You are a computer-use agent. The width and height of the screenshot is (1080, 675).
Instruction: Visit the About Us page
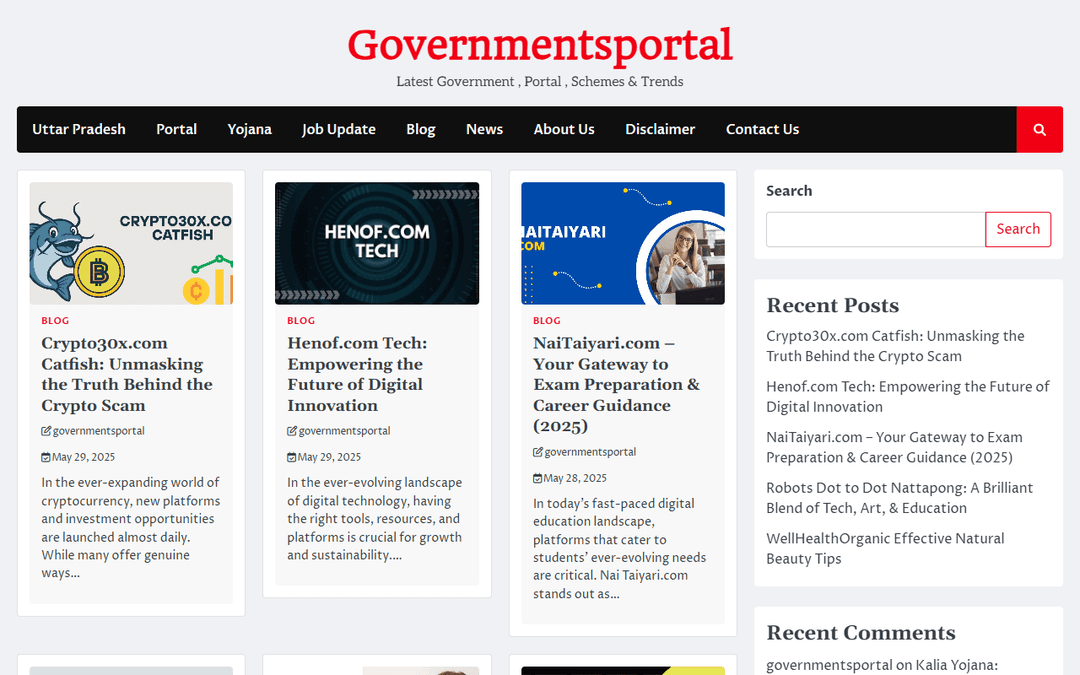(564, 129)
